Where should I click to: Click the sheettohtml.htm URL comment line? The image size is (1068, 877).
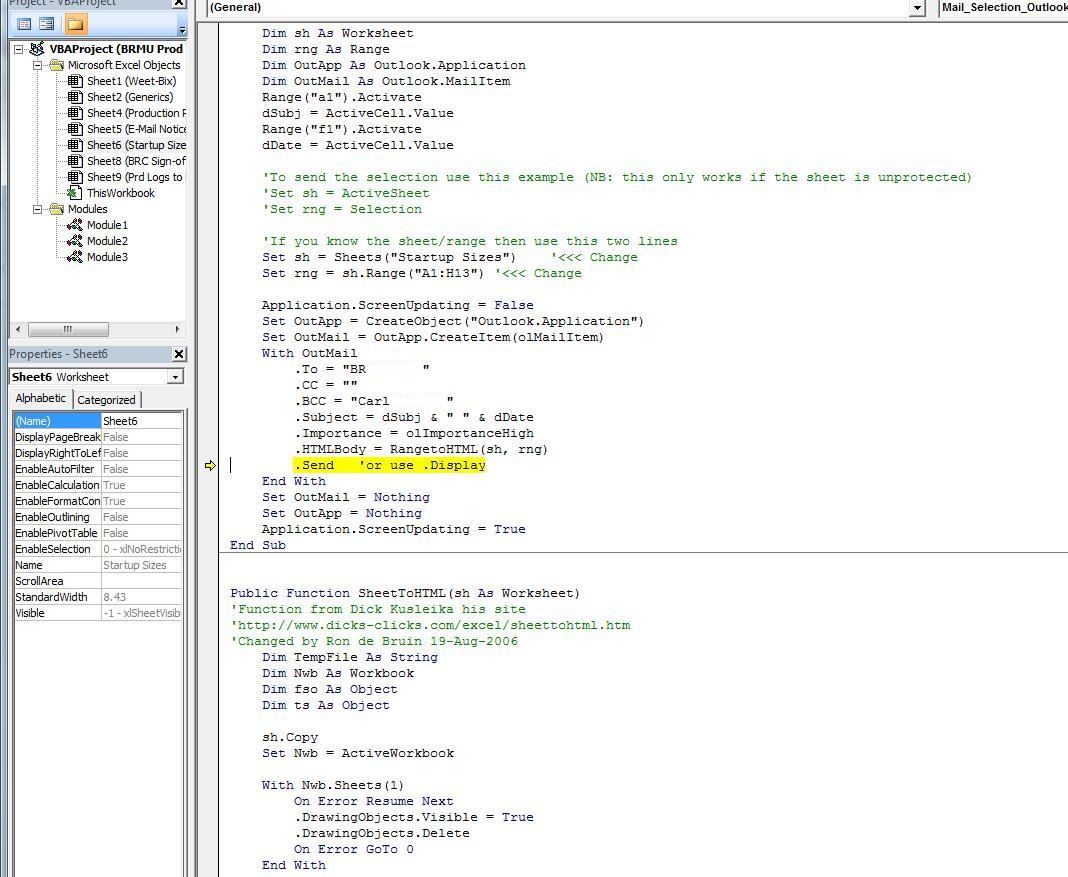tap(430, 626)
